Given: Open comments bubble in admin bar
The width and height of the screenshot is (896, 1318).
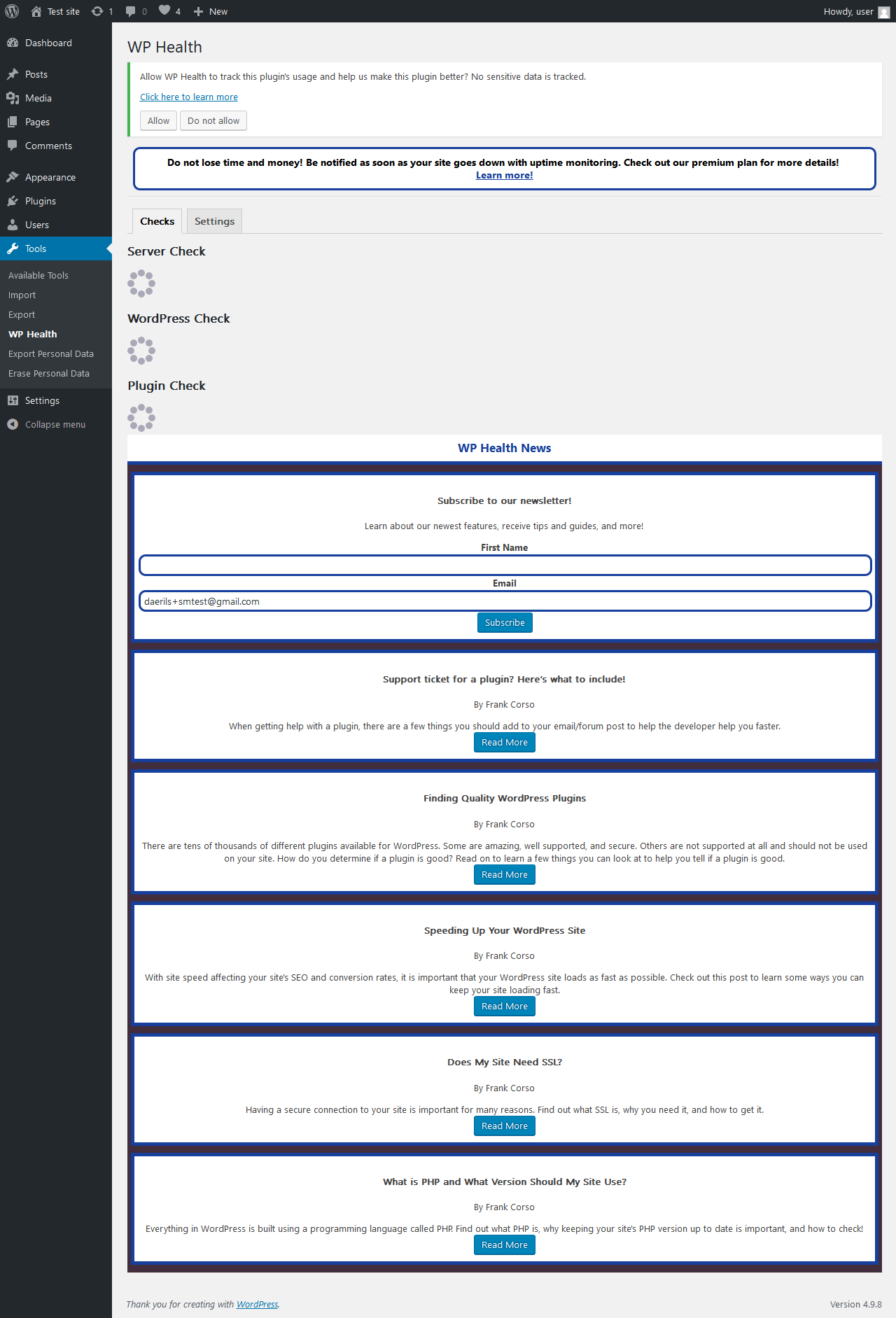Looking at the screenshot, I should tap(136, 11).
